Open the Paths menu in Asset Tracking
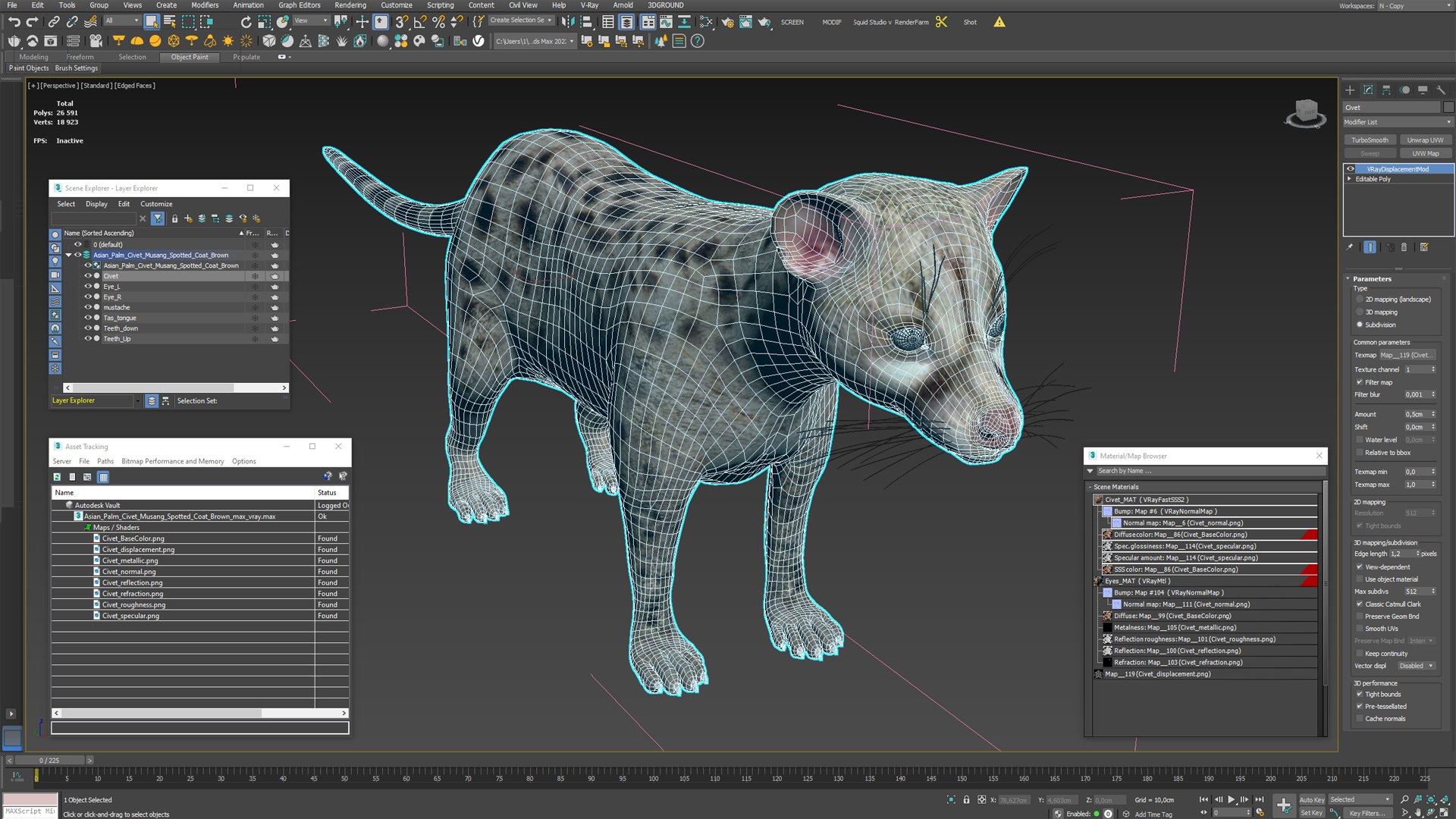Viewport: 1456px width, 819px height. coord(105,461)
